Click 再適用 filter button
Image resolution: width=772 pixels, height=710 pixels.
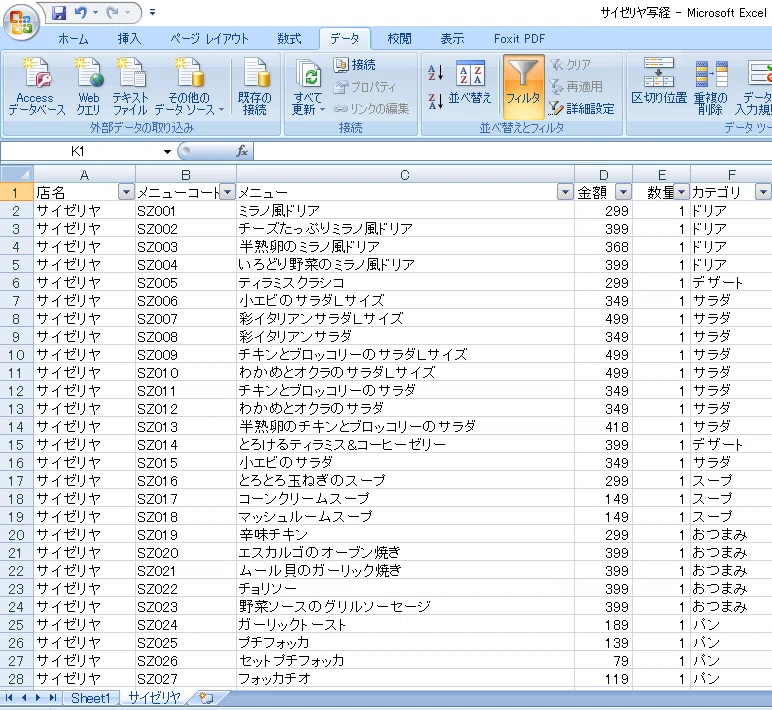point(576,87)
